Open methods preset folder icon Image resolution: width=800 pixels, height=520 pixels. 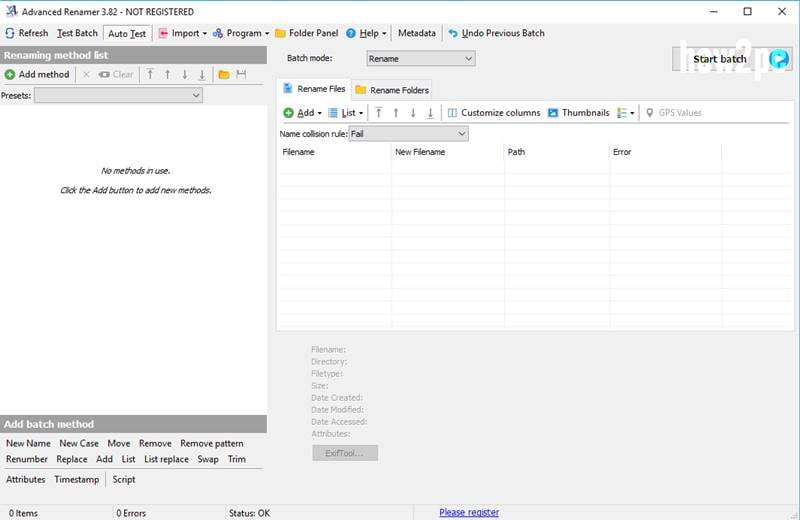click(x=223, y=75)
